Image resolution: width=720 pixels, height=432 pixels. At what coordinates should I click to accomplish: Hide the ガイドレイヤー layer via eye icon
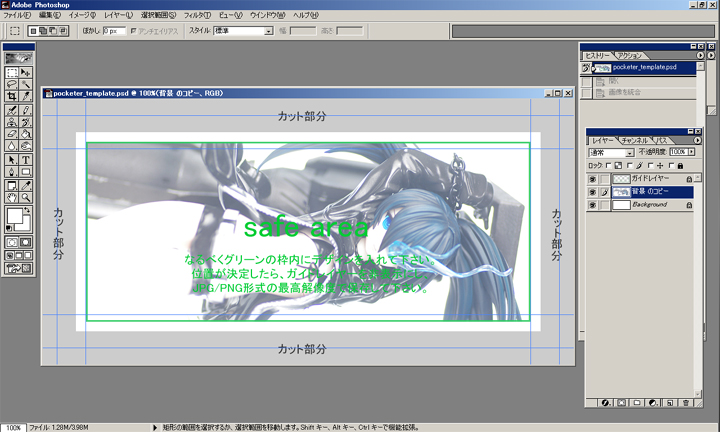point(592,179)
